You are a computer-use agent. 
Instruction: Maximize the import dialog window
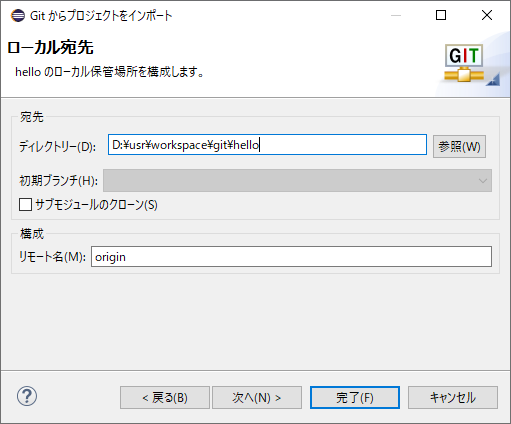(441, 15)
